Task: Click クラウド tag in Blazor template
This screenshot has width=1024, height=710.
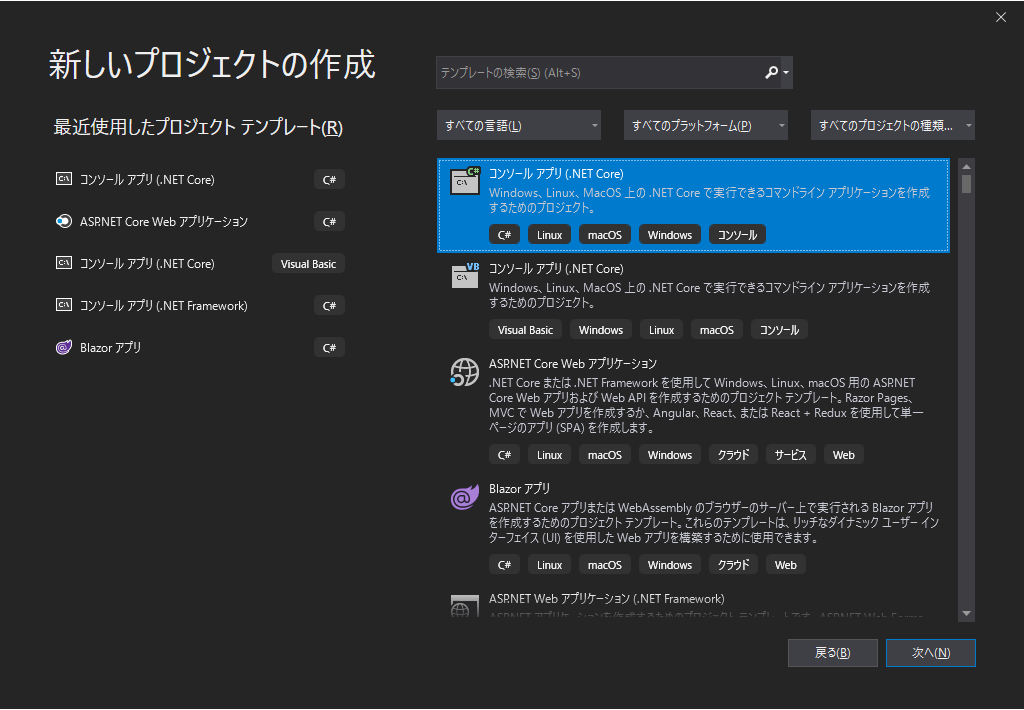Action: click(x=733, y=565)
